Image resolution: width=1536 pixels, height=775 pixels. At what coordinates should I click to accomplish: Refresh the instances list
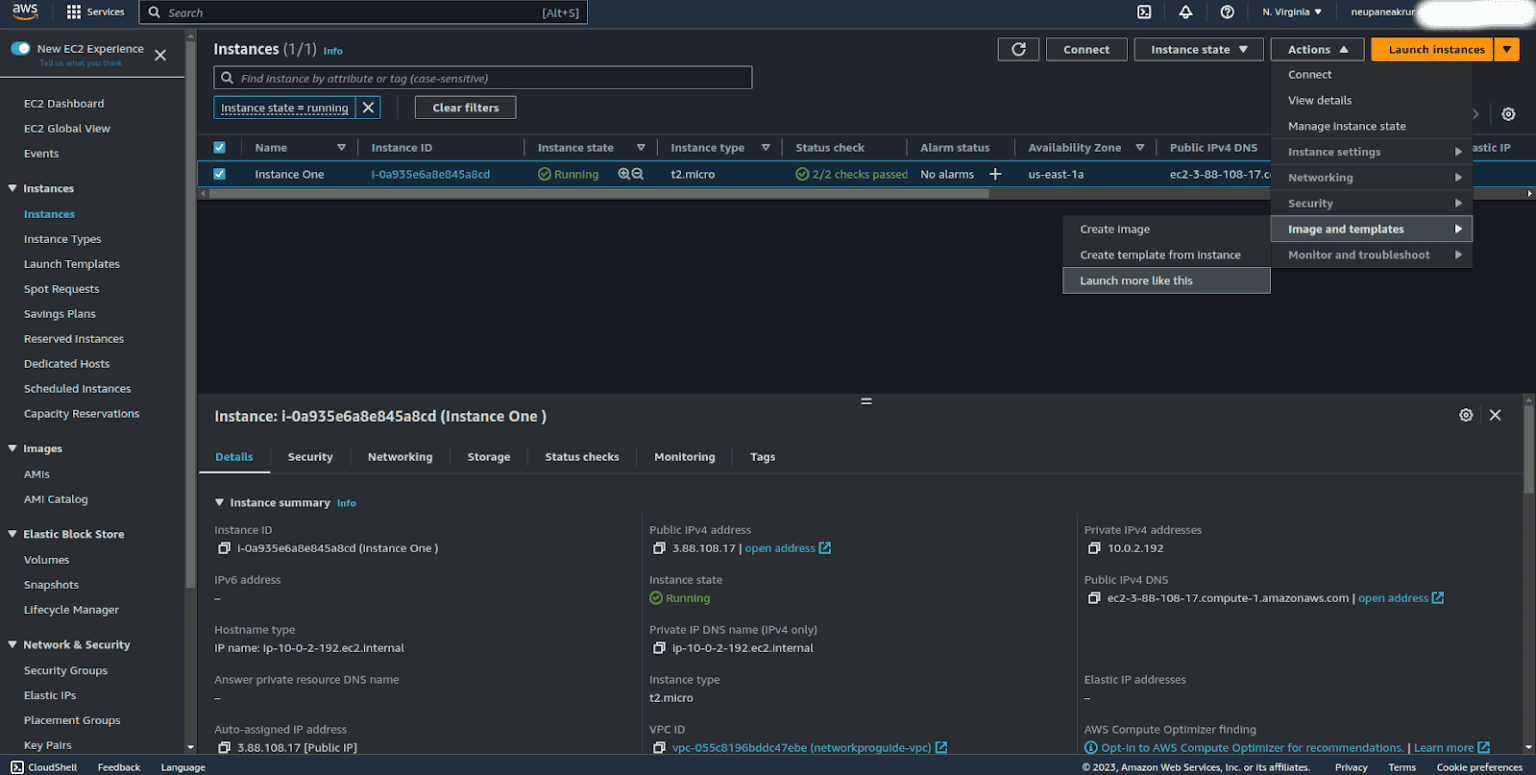point(1018,49)
